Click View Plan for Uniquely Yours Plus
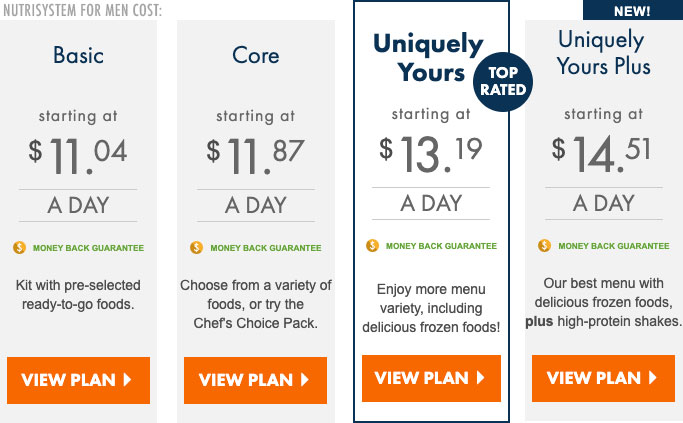Viewport: 683px width, 423px height. coord(603,378)
